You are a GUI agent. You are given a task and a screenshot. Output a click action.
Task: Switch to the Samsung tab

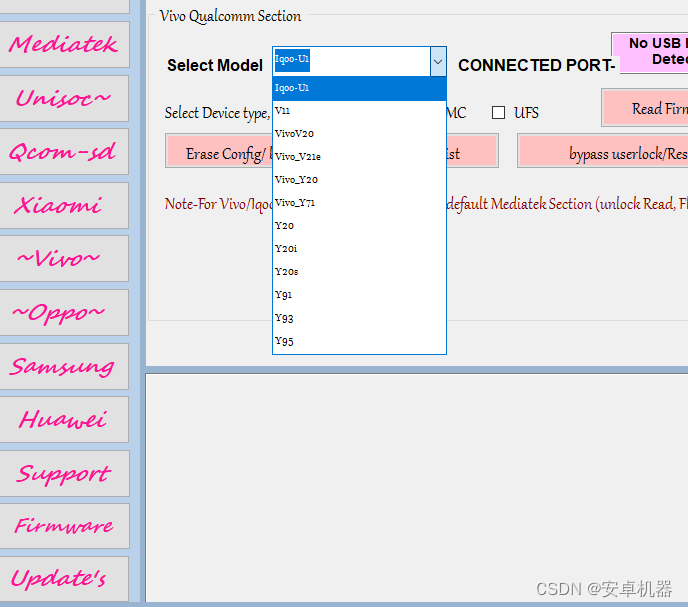tap(64, 366)
